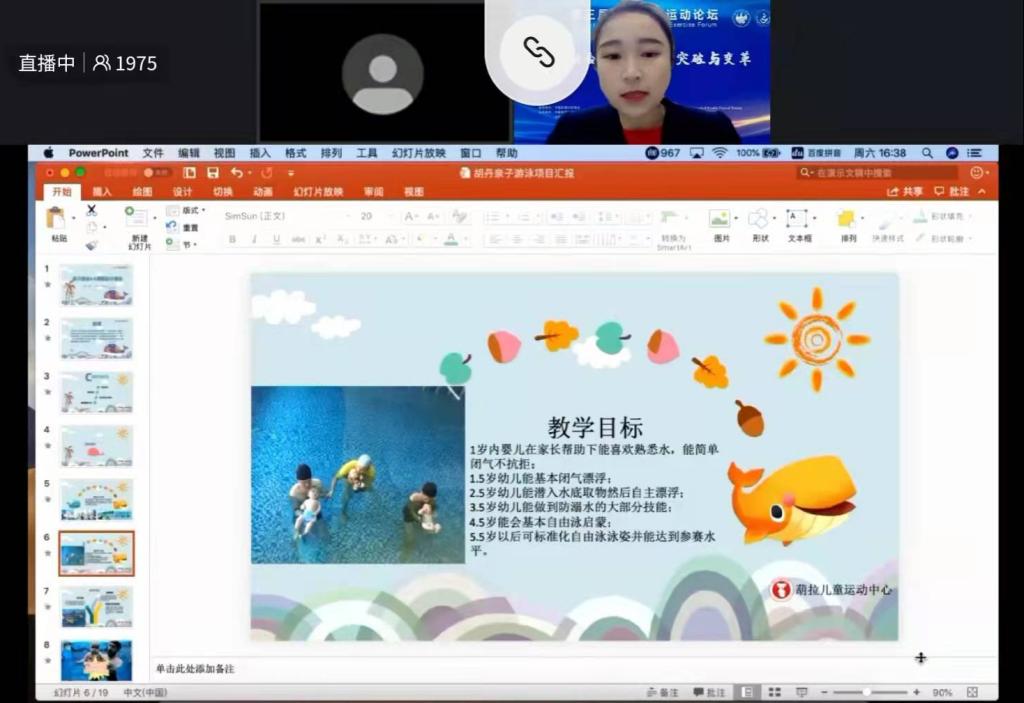Open the 幻灯片放映 menu in menu bar

point(418,153)
